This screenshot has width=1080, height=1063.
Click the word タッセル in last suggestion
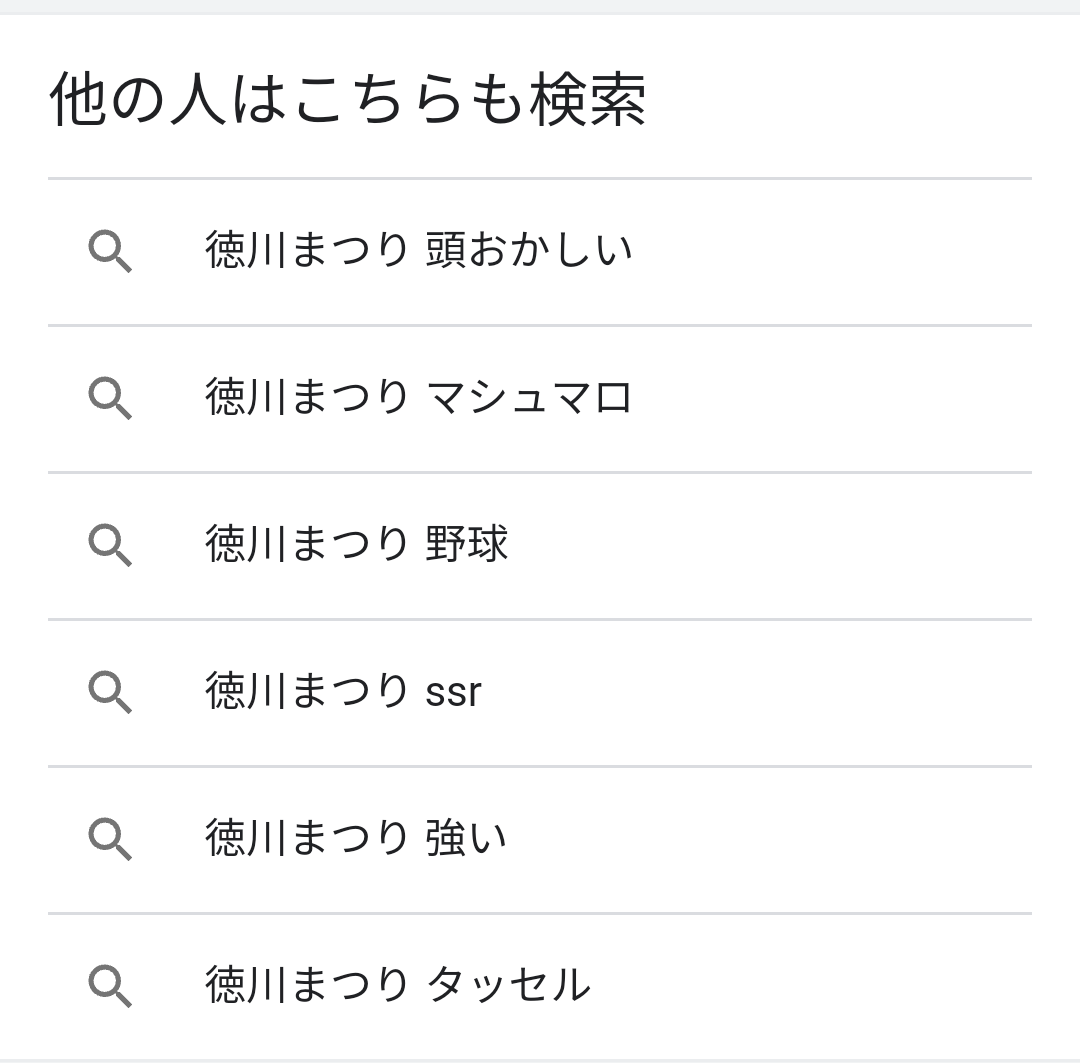point(508,984)
